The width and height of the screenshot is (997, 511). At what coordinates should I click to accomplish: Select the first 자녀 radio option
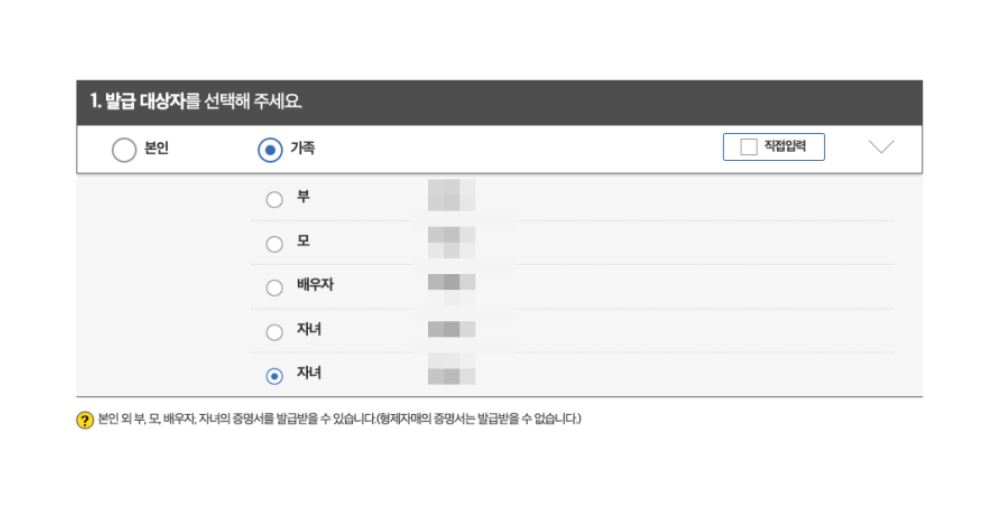pyautogui.click(x=274, y=332)
